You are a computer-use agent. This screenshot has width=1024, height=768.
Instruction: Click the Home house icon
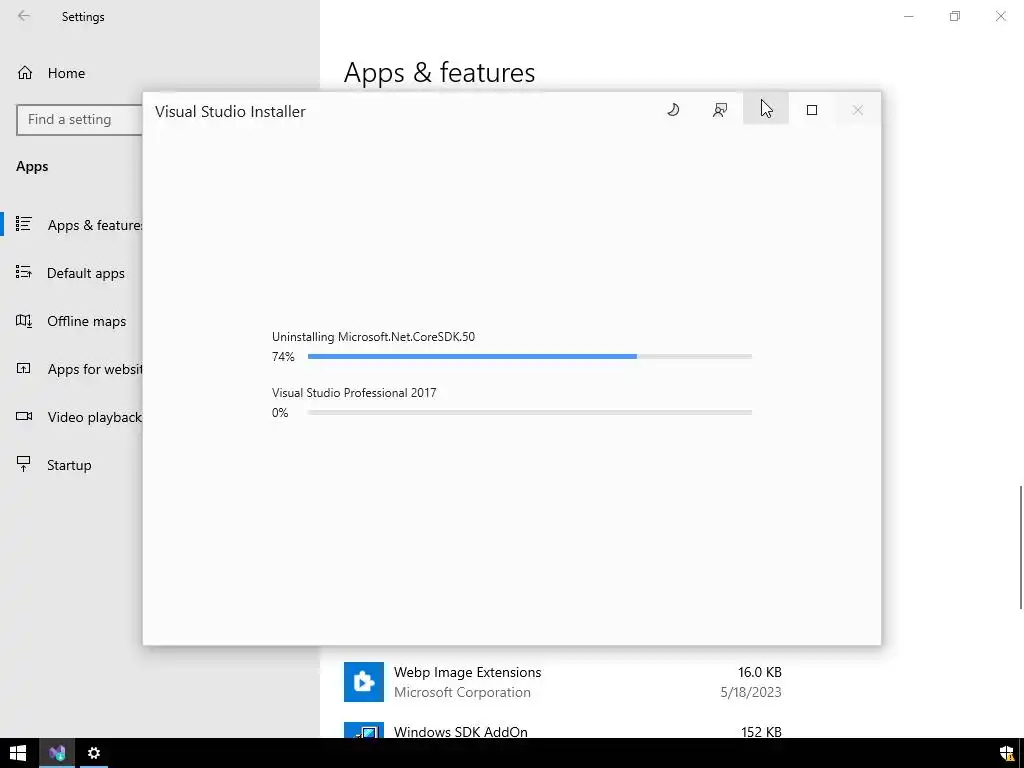click(25, 72)
